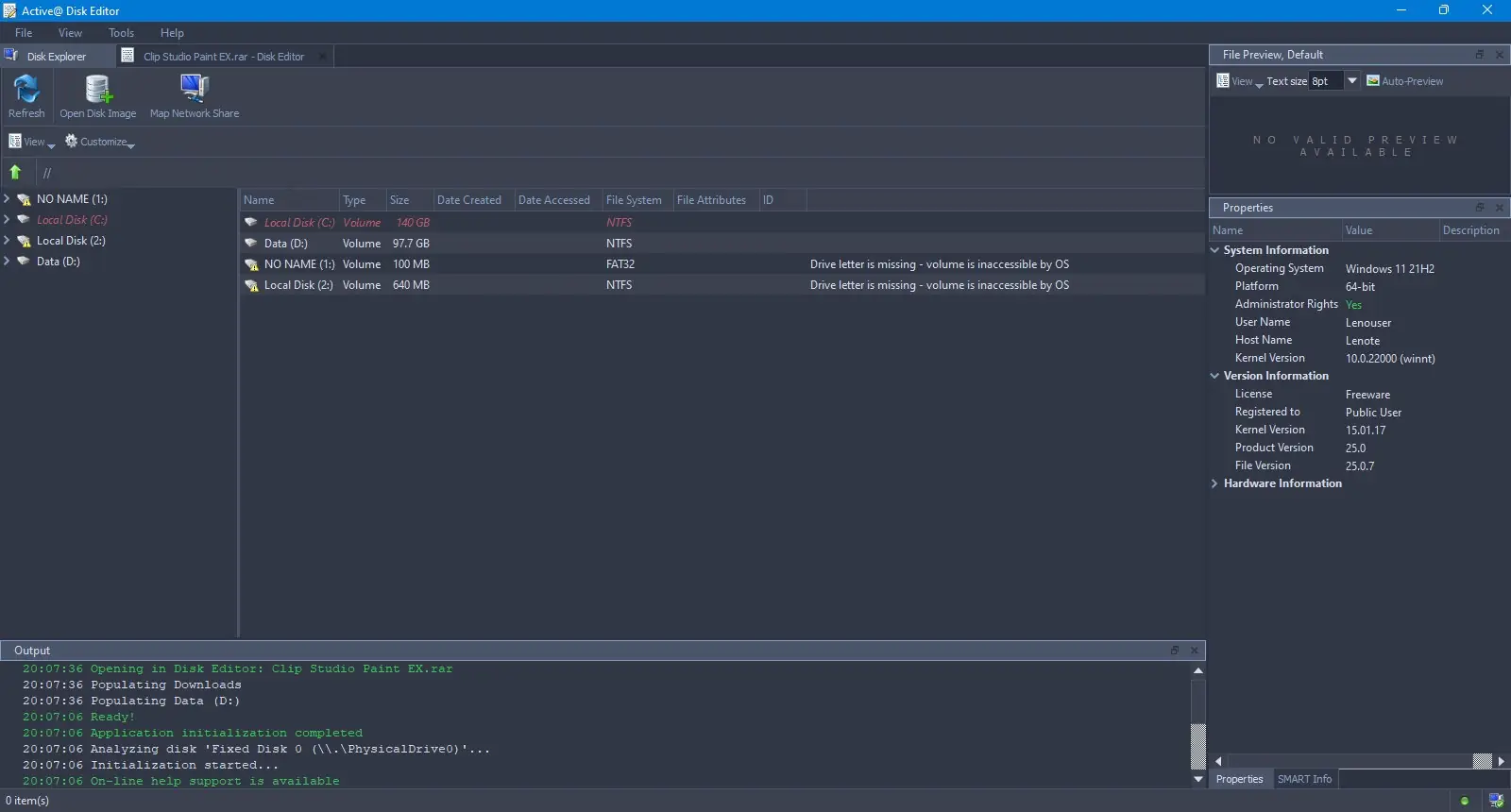Open the View dropdown in Disk Explorer
Screen dimensions: 1511x812
(x=32, y=142)
